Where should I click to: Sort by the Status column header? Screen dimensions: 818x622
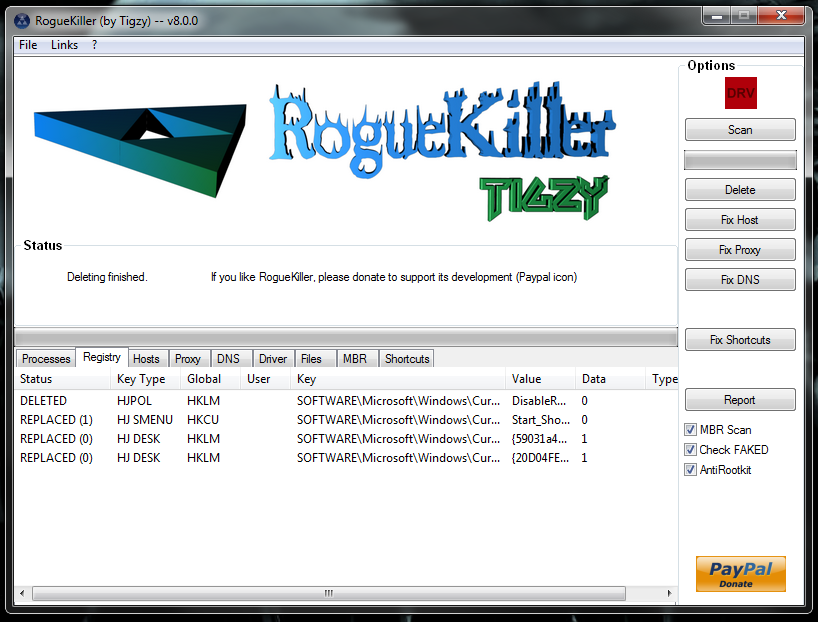coord(63,379)
